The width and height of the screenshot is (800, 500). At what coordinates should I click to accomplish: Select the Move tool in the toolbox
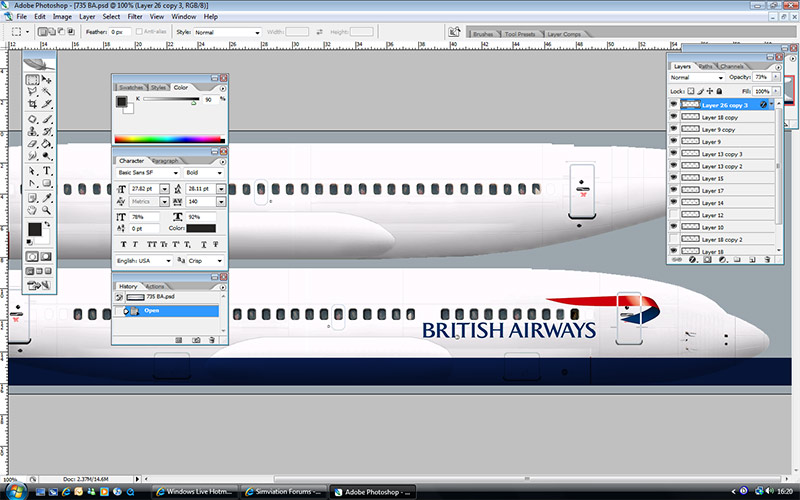tap(46, 79)
